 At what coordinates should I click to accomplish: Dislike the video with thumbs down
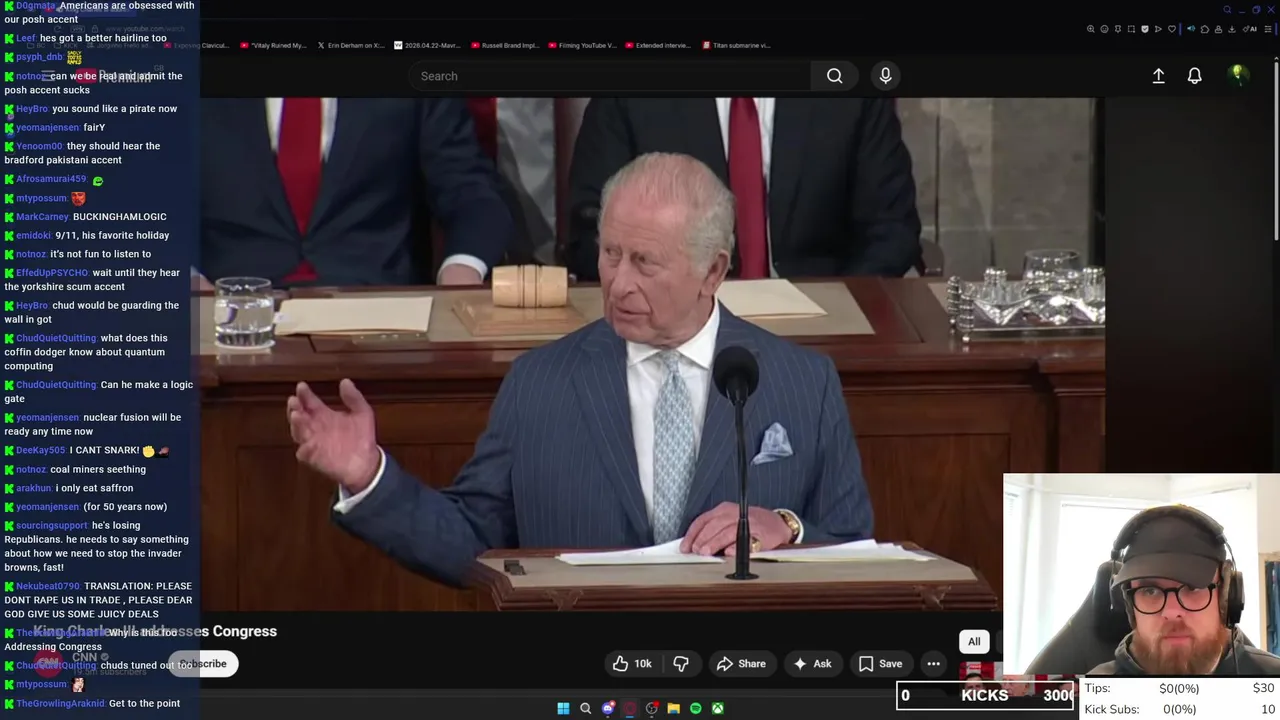click(681, 664)
